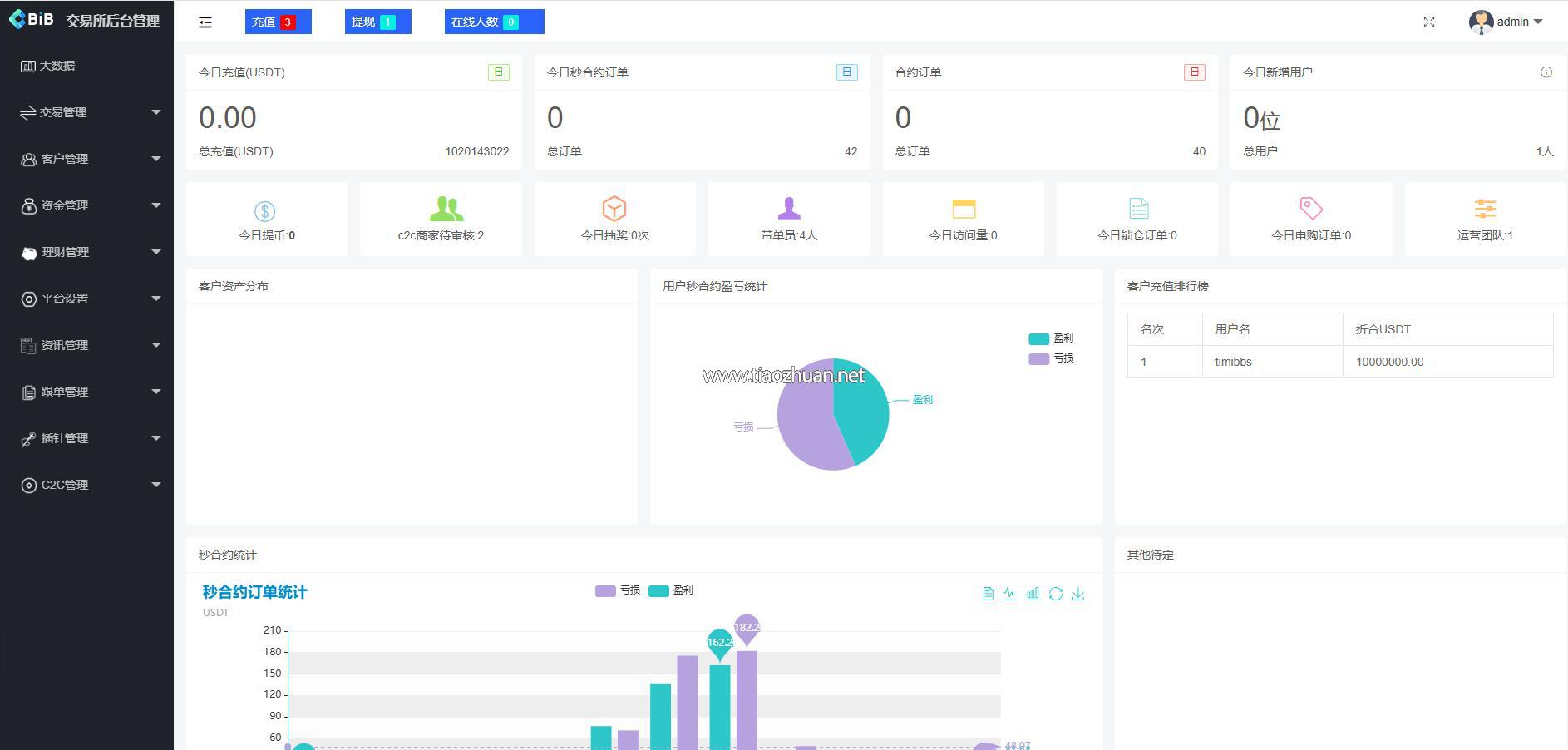Toggle 亏损 series in bar chart legend
The height and width of the screenshot is (750, 1568).
[x=618, y=590]
